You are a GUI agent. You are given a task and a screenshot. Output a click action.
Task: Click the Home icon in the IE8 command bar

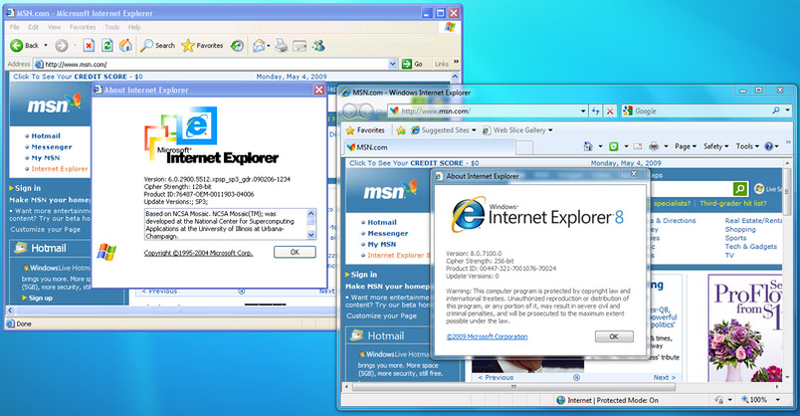(588, 146)
